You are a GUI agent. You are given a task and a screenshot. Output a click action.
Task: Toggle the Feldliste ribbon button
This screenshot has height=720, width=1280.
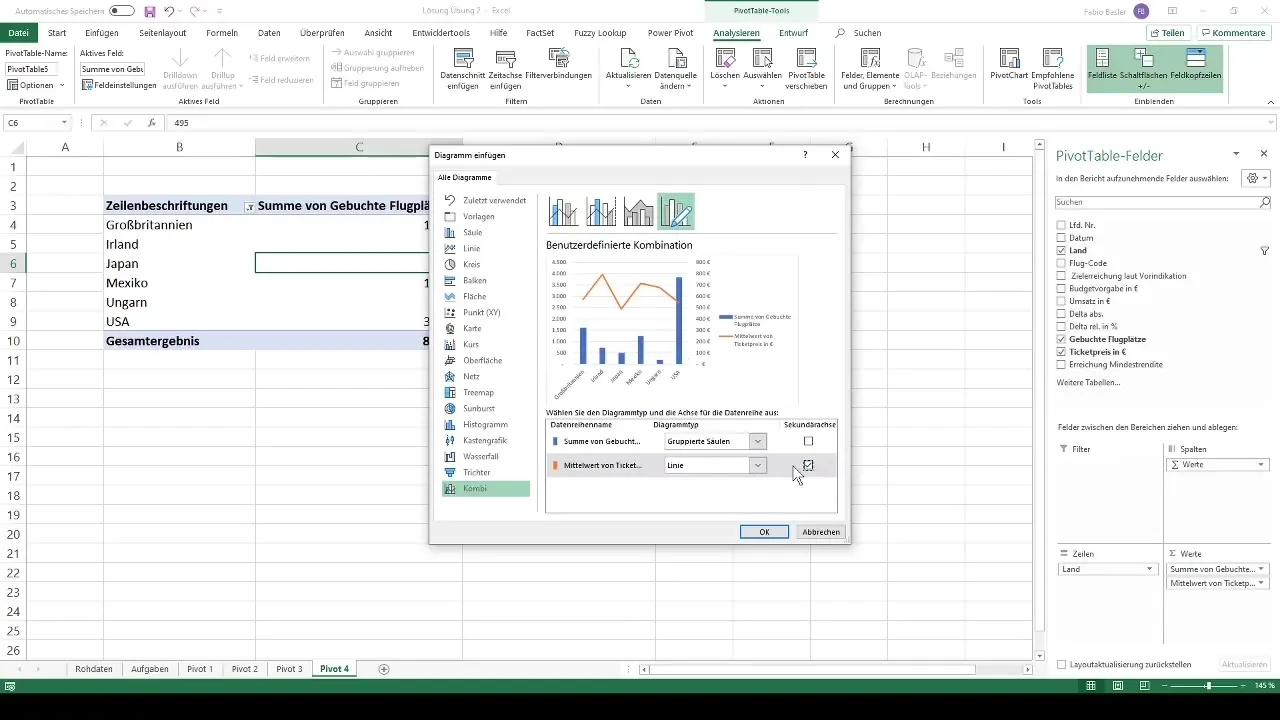1102,68
